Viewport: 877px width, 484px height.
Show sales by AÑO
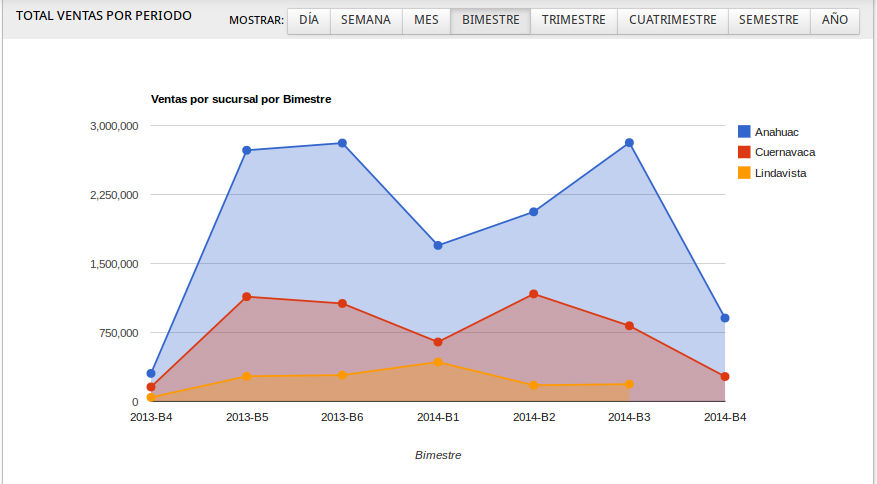pos(835,20)
